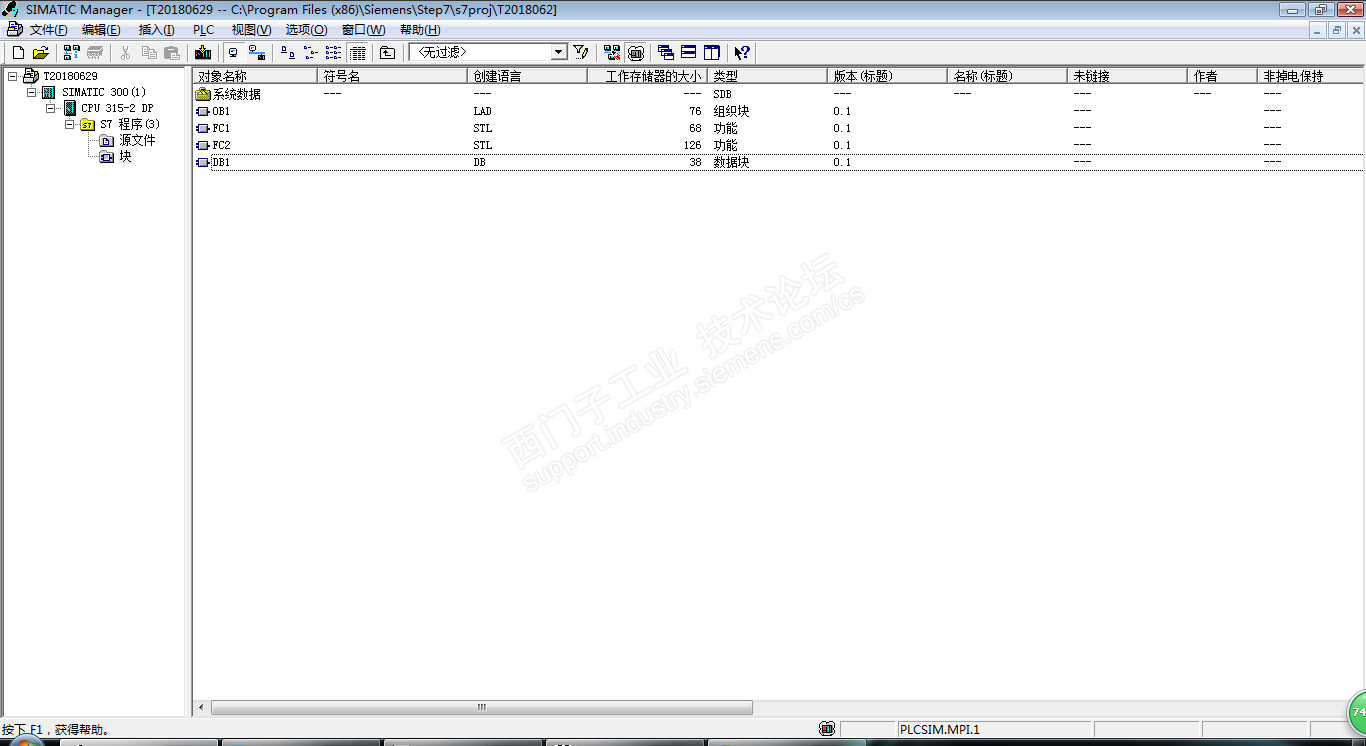Open the 插入(I) menu
Image resolution: width=1366 pixels, height=746 pixels.
(156, 30)
